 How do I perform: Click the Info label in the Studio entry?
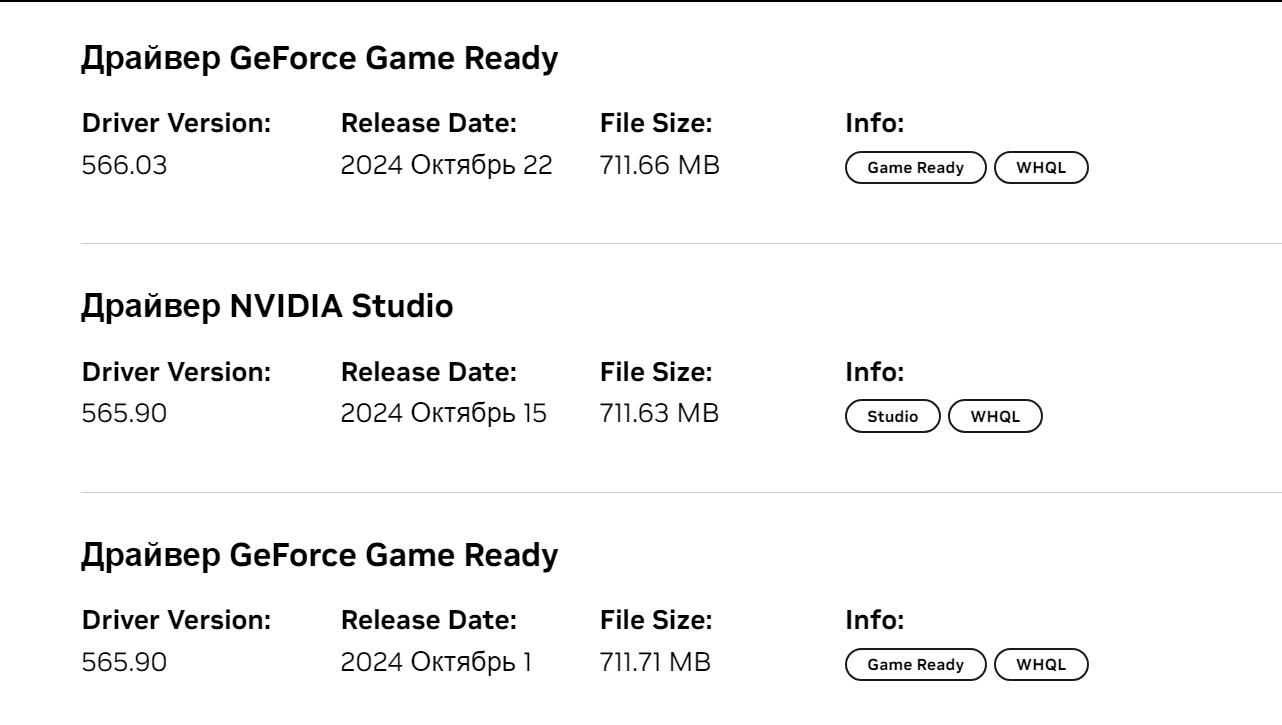[874, 373]
